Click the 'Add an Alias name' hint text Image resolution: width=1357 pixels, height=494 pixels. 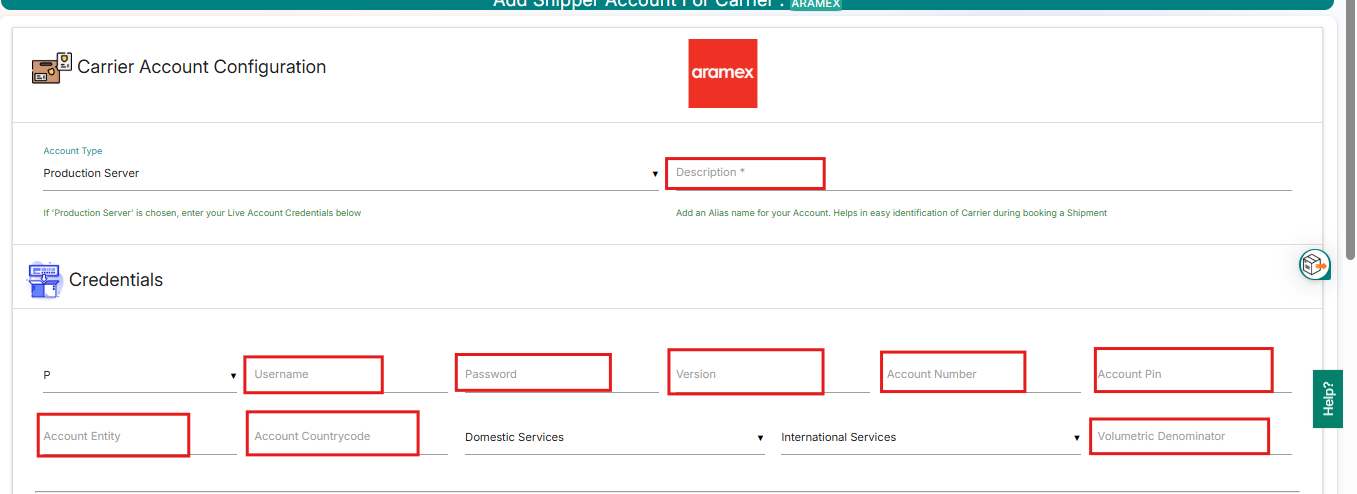(x=891, y=213)
